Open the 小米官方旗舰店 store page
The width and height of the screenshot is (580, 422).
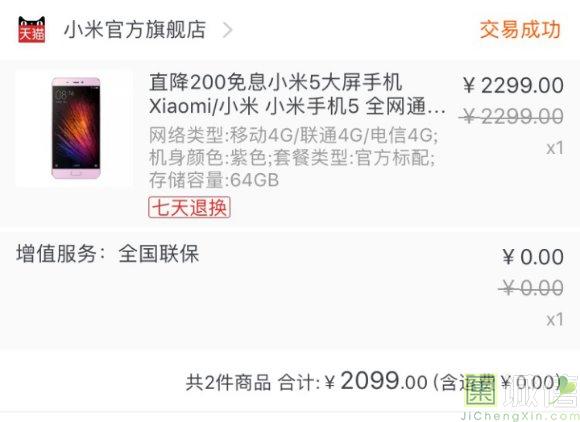pyautogui.click(x=135, y=30)
